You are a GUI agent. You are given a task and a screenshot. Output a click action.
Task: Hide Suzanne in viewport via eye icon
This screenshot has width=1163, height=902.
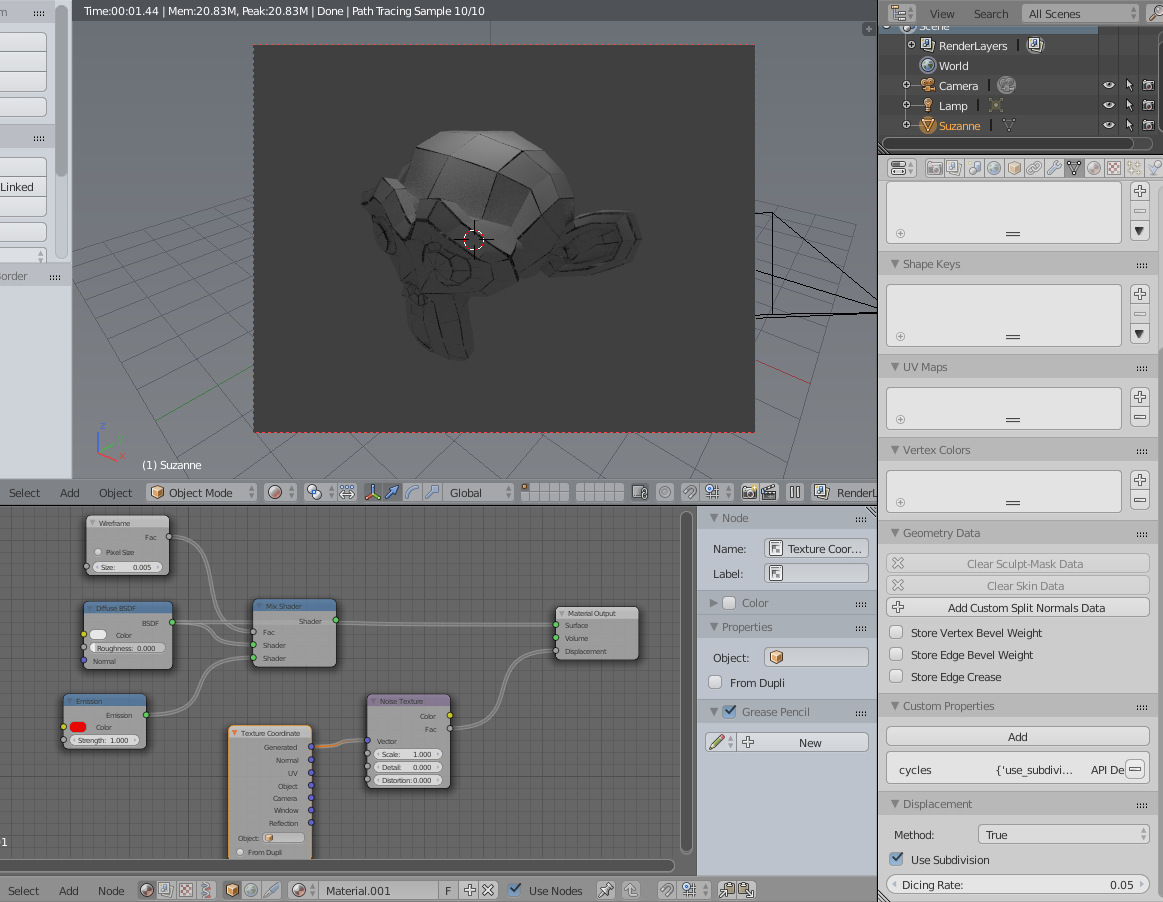(1109, 125)
